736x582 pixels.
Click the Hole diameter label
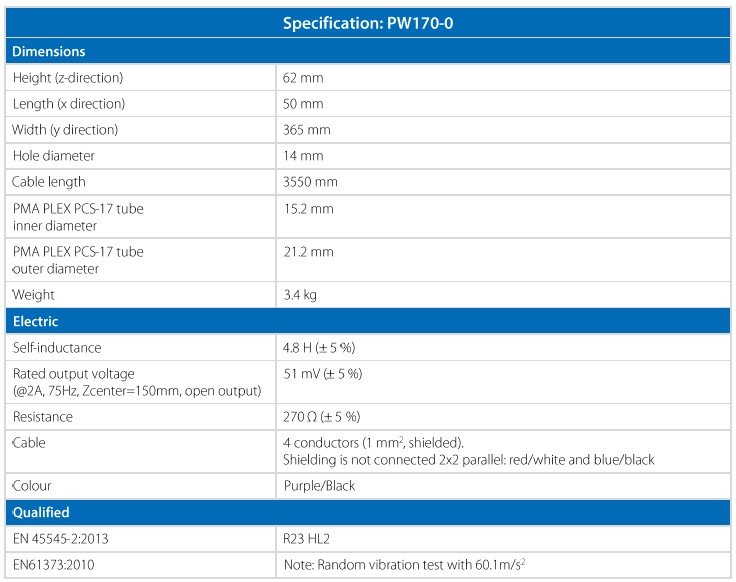click(53, 156)
